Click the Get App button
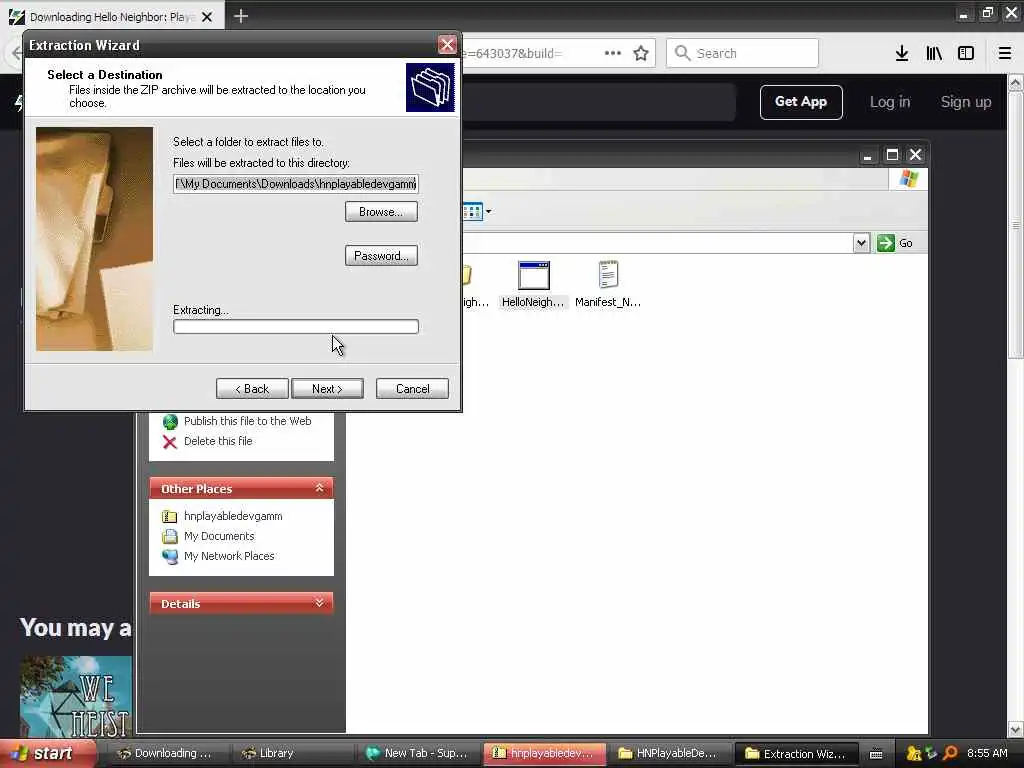1024x768 pixels. click(x=801, y=102)
